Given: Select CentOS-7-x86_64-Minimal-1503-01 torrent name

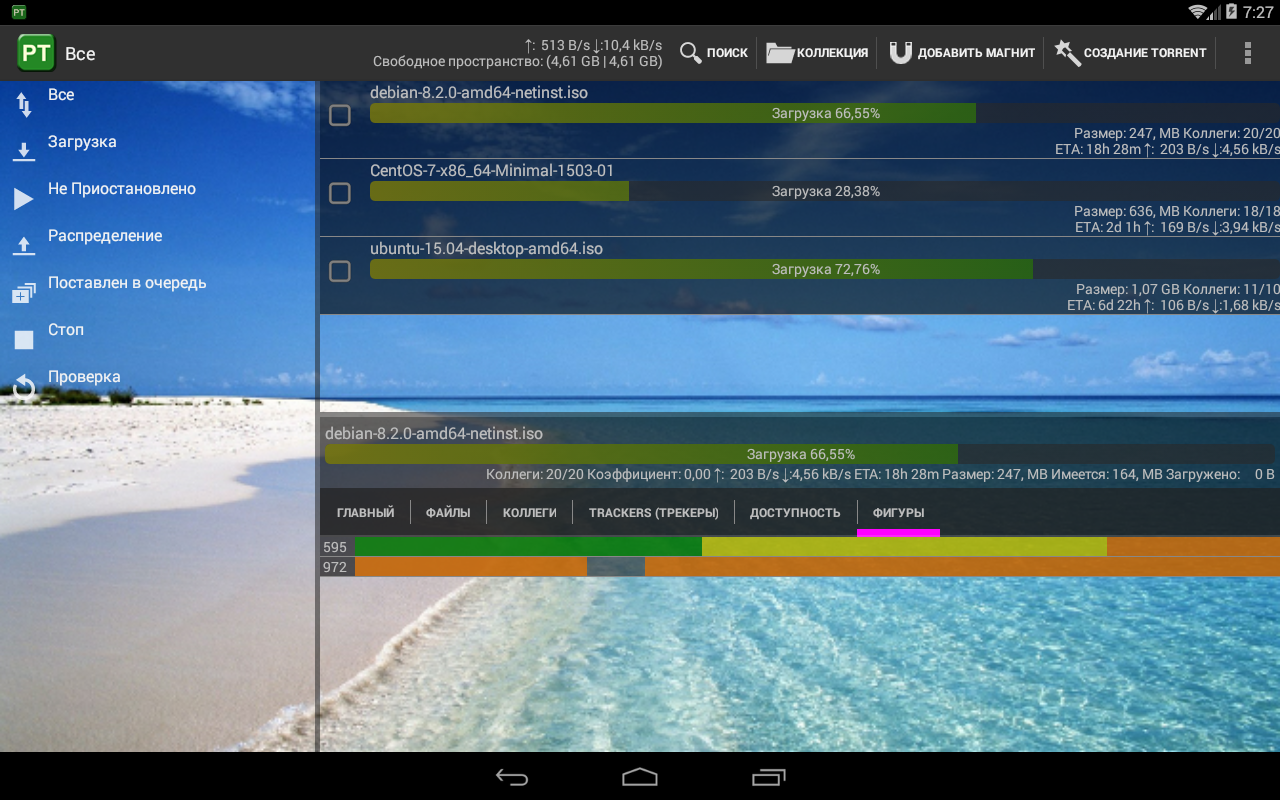Looking at the screenshot, I should coord(492,171).
